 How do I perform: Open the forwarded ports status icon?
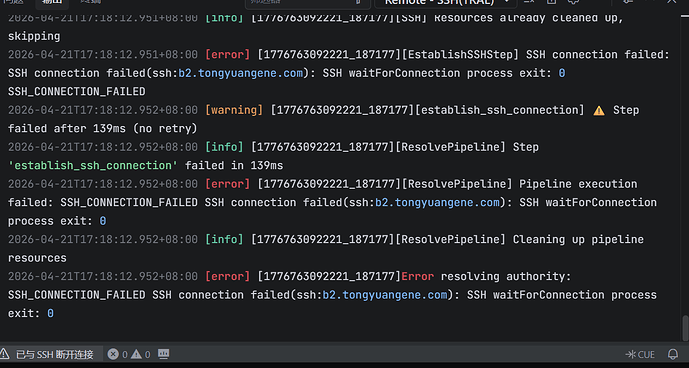(x=163, y=354)
